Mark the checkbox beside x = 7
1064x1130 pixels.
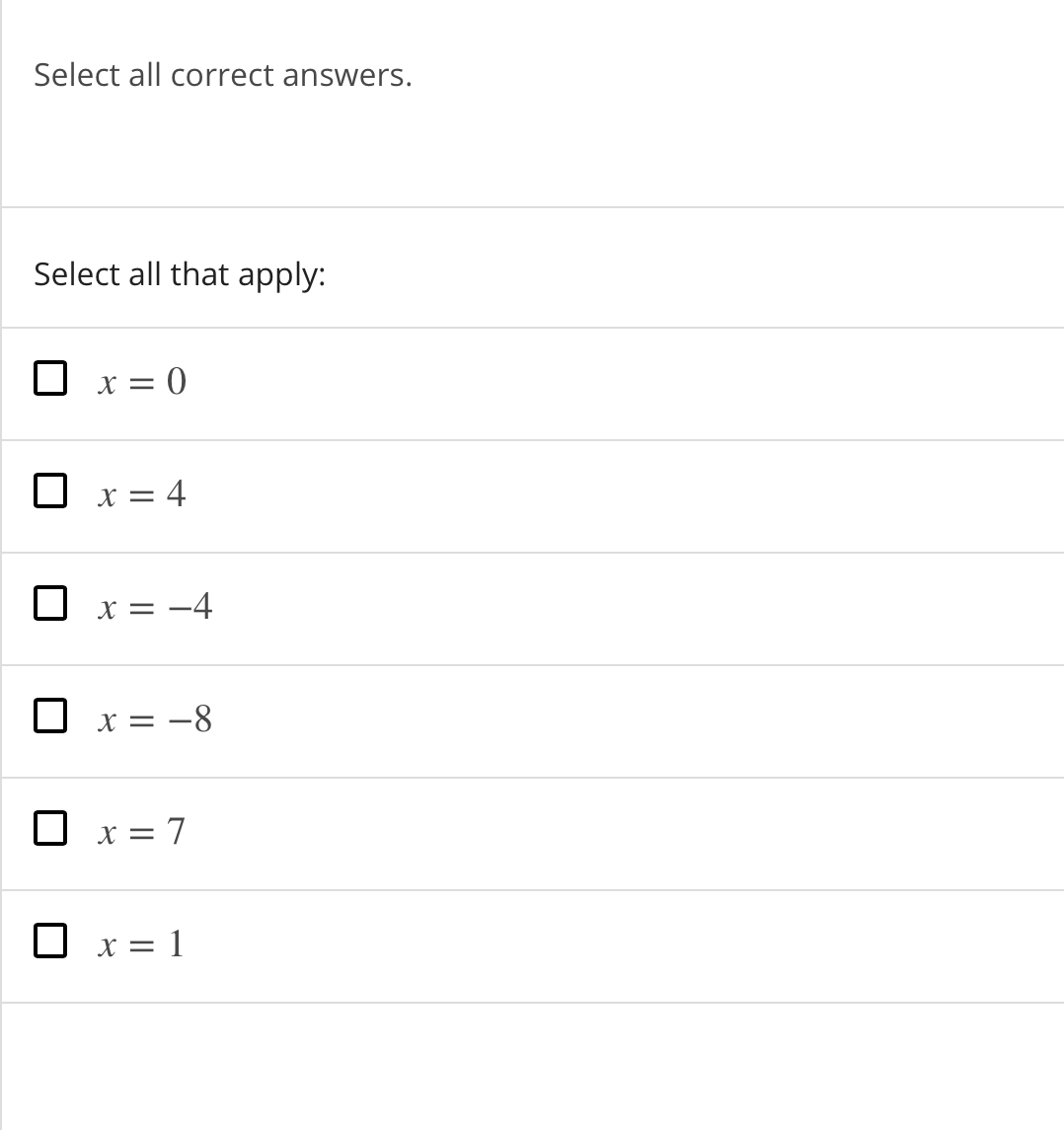(49, 830)
